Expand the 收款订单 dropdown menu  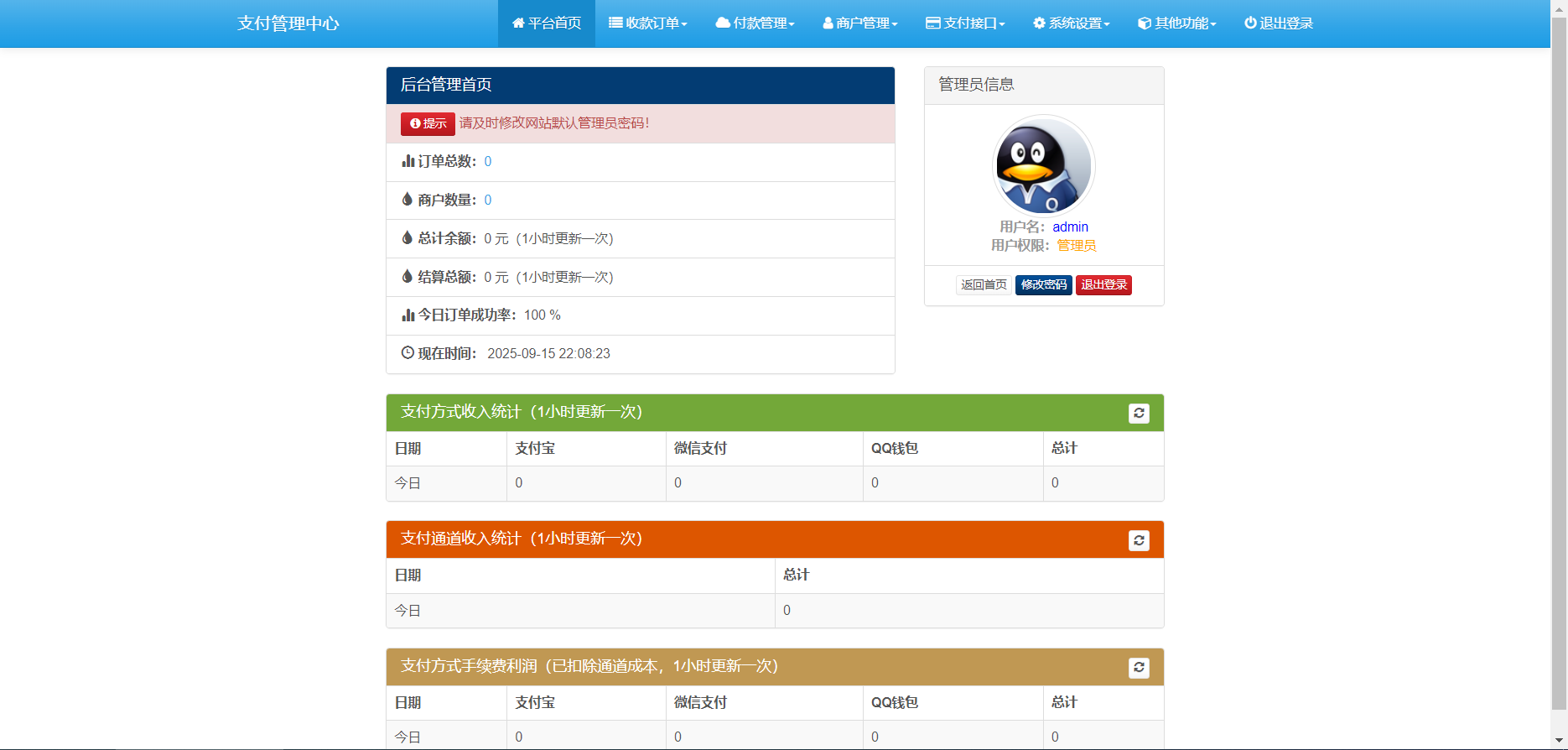[x=648, y=23]
